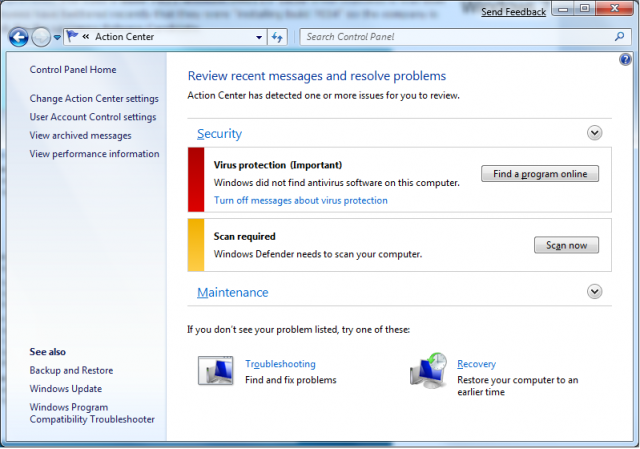The width and height of the screenshot is (640, 449).
Task: Open the recent pages dropdown arrow
Action: pyautogui.click(x=57, y=38)
